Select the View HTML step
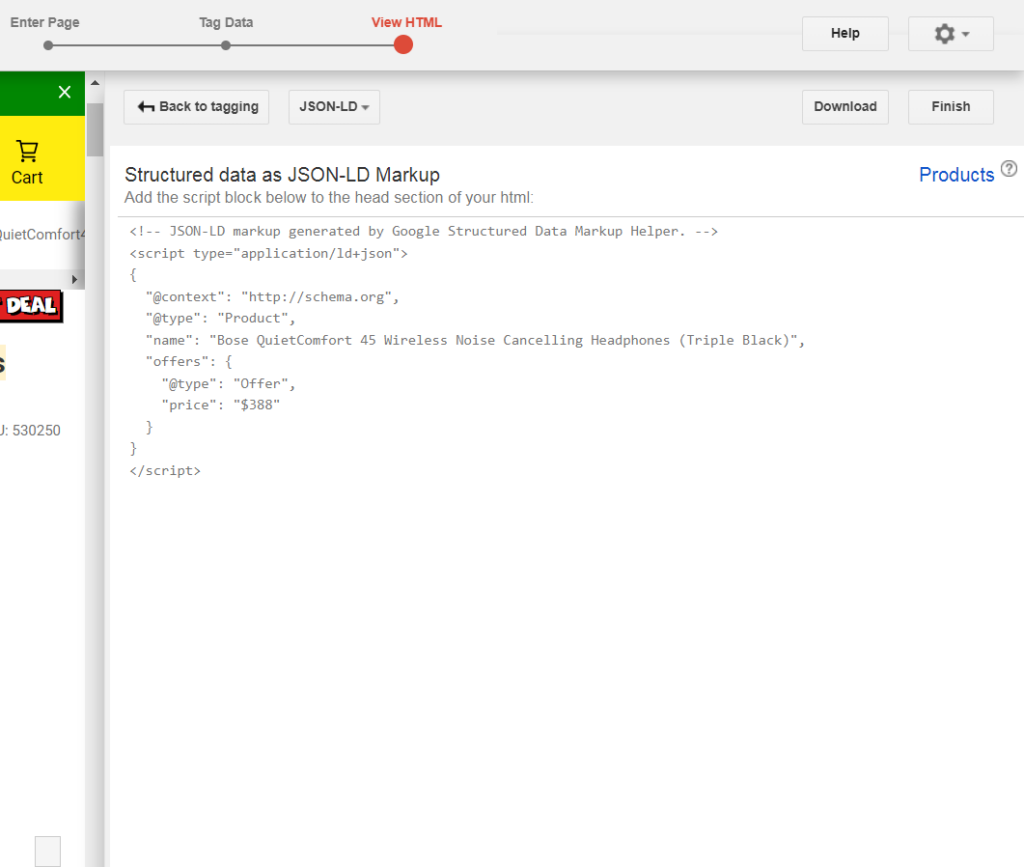 (406, 22)
